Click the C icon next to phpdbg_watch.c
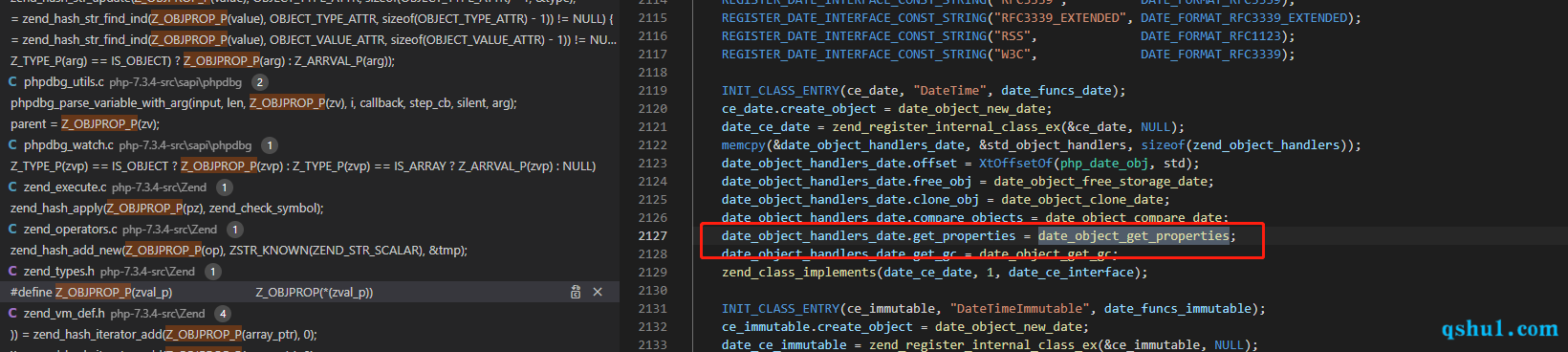1568x352 pixels. (x=13, y=145)
